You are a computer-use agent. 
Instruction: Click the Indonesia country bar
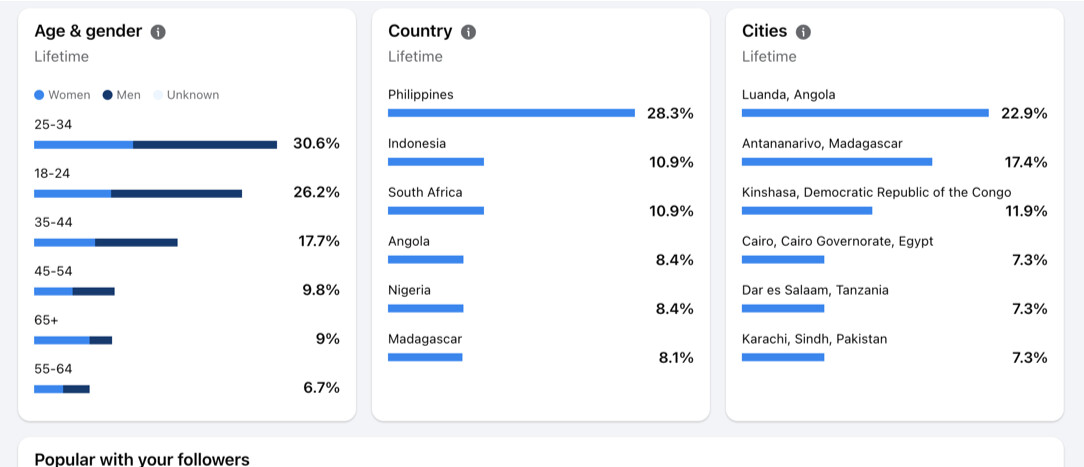(x=436, y=162)
